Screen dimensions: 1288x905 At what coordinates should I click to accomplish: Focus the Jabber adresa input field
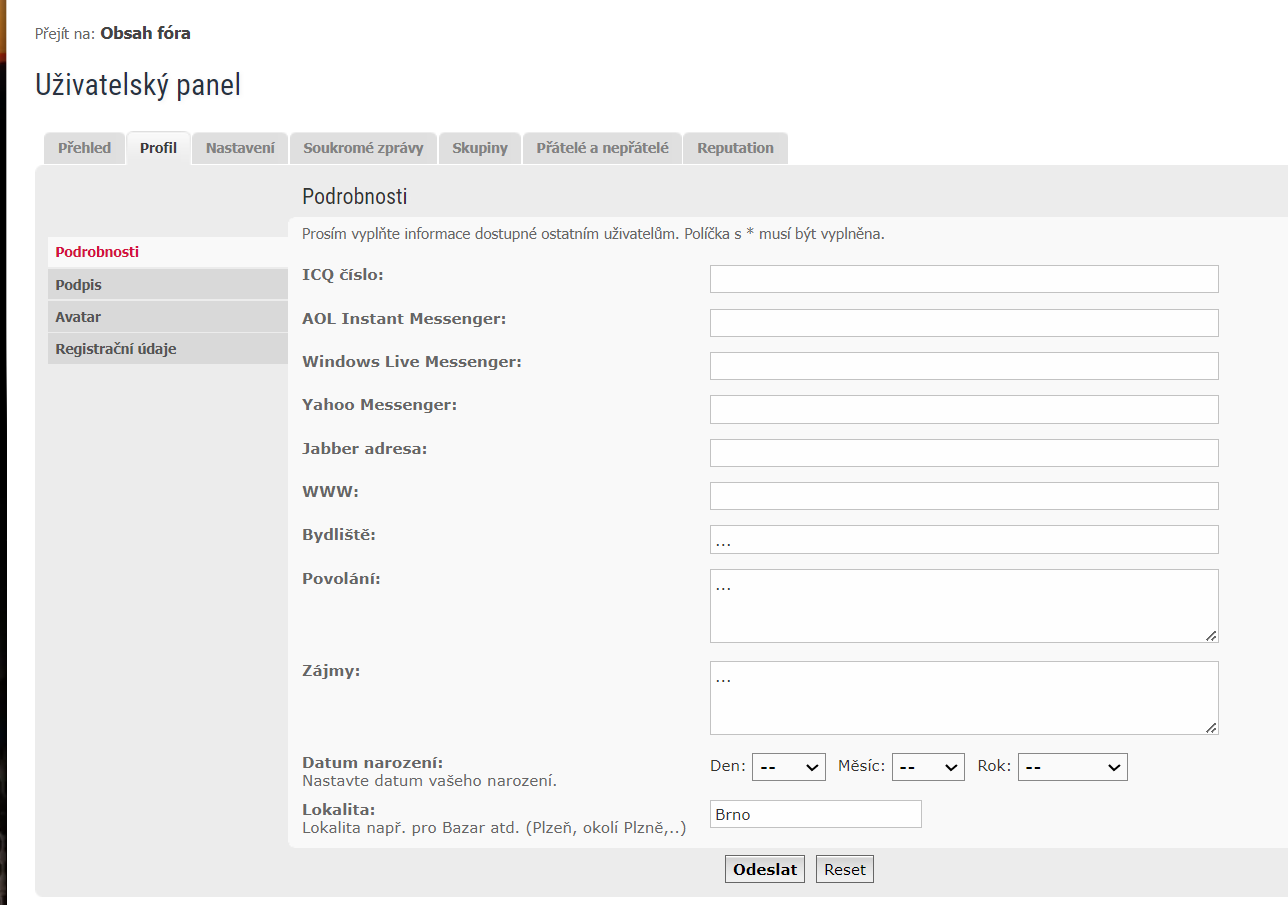963,453
